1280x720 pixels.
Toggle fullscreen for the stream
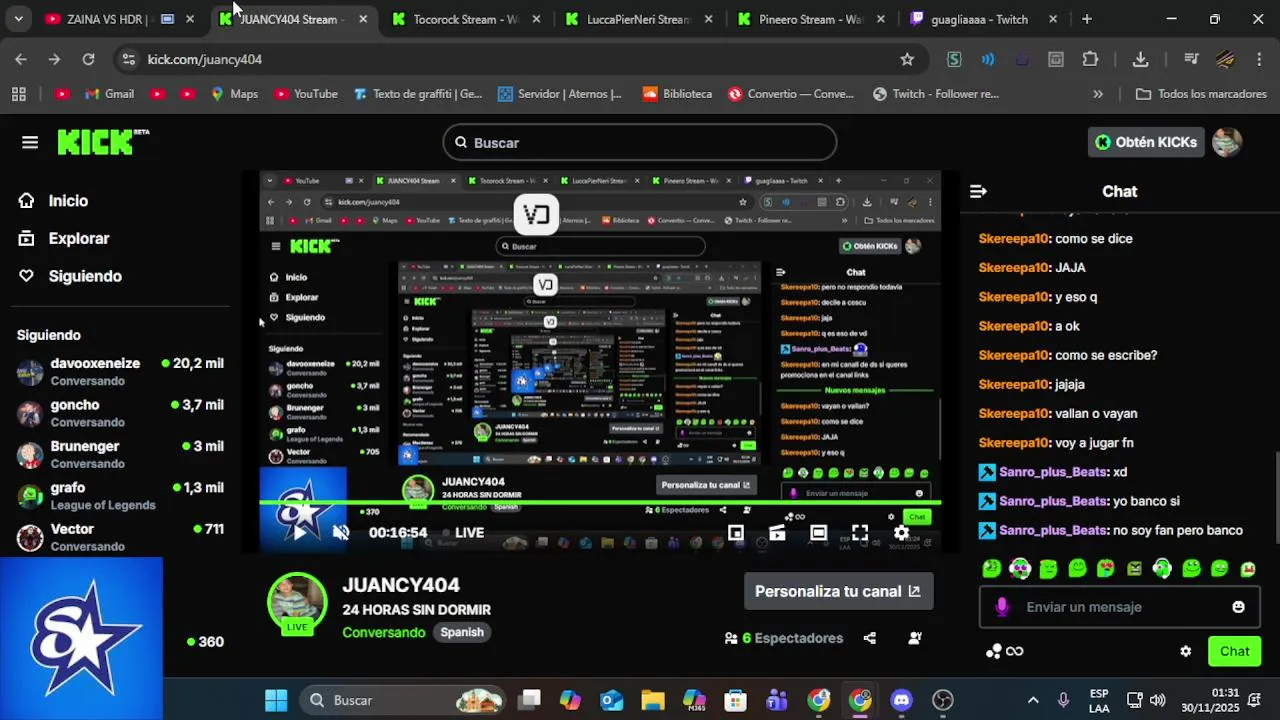click(x=860, y=533)
